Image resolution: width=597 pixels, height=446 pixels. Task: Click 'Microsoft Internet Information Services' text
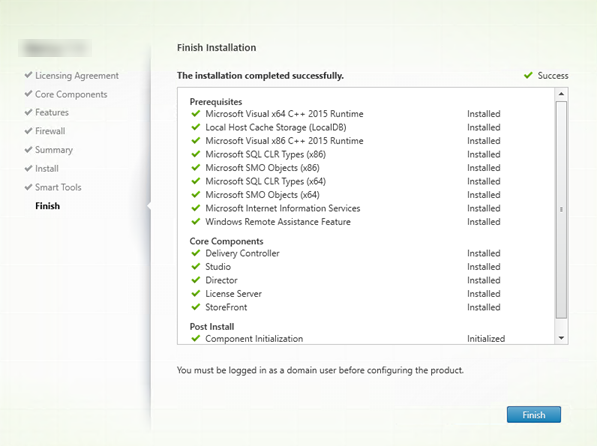pyautogui.click(x=283, y=208)
